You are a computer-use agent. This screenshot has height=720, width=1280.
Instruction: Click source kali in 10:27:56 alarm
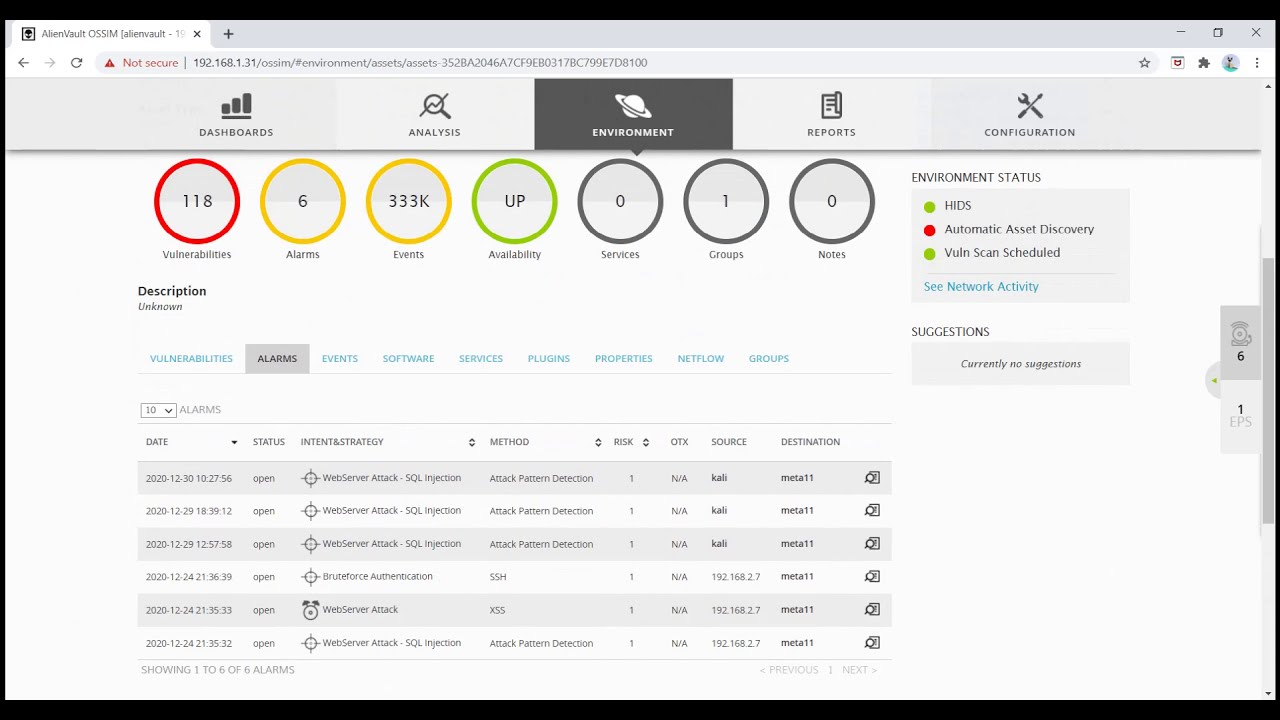pos(719,478)
